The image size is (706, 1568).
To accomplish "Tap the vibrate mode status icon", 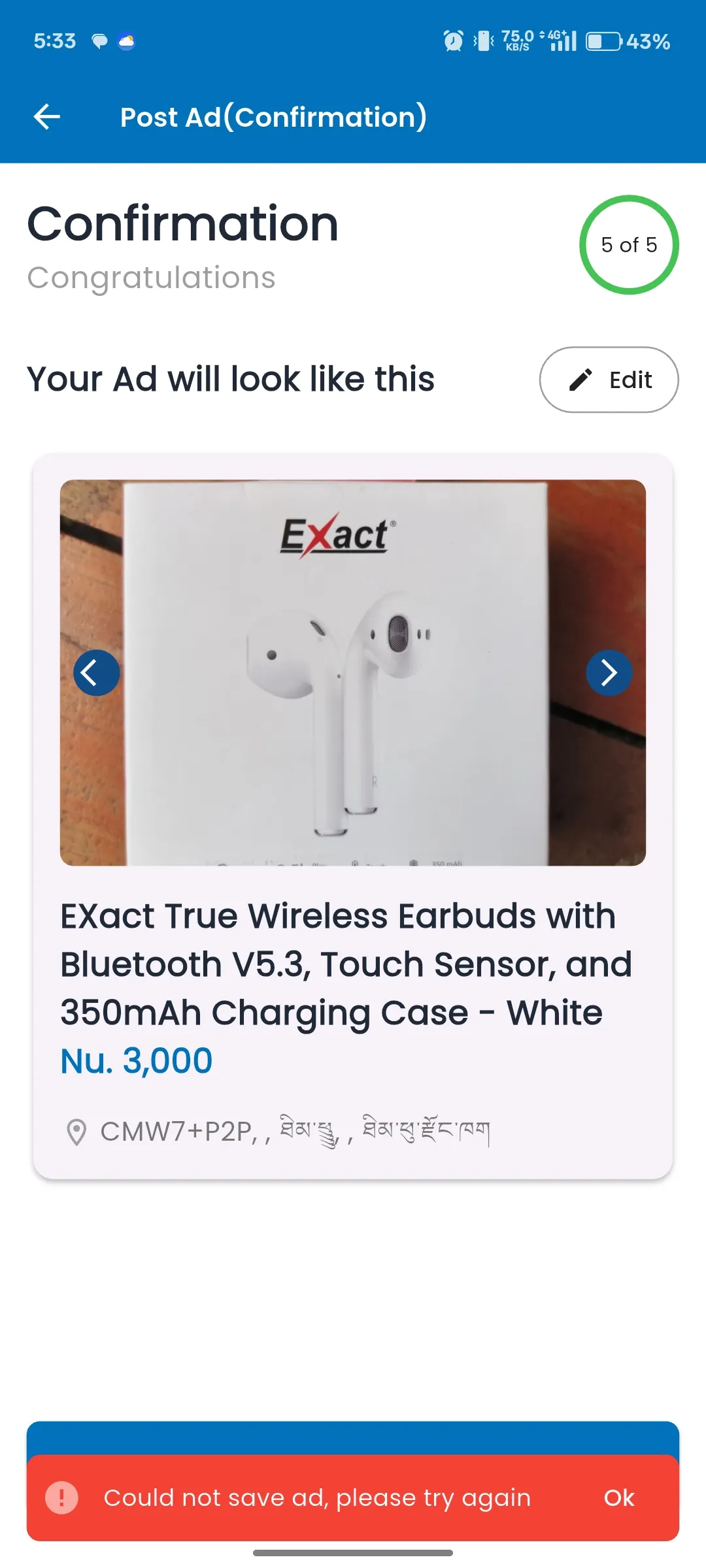I will coord(484,41).
